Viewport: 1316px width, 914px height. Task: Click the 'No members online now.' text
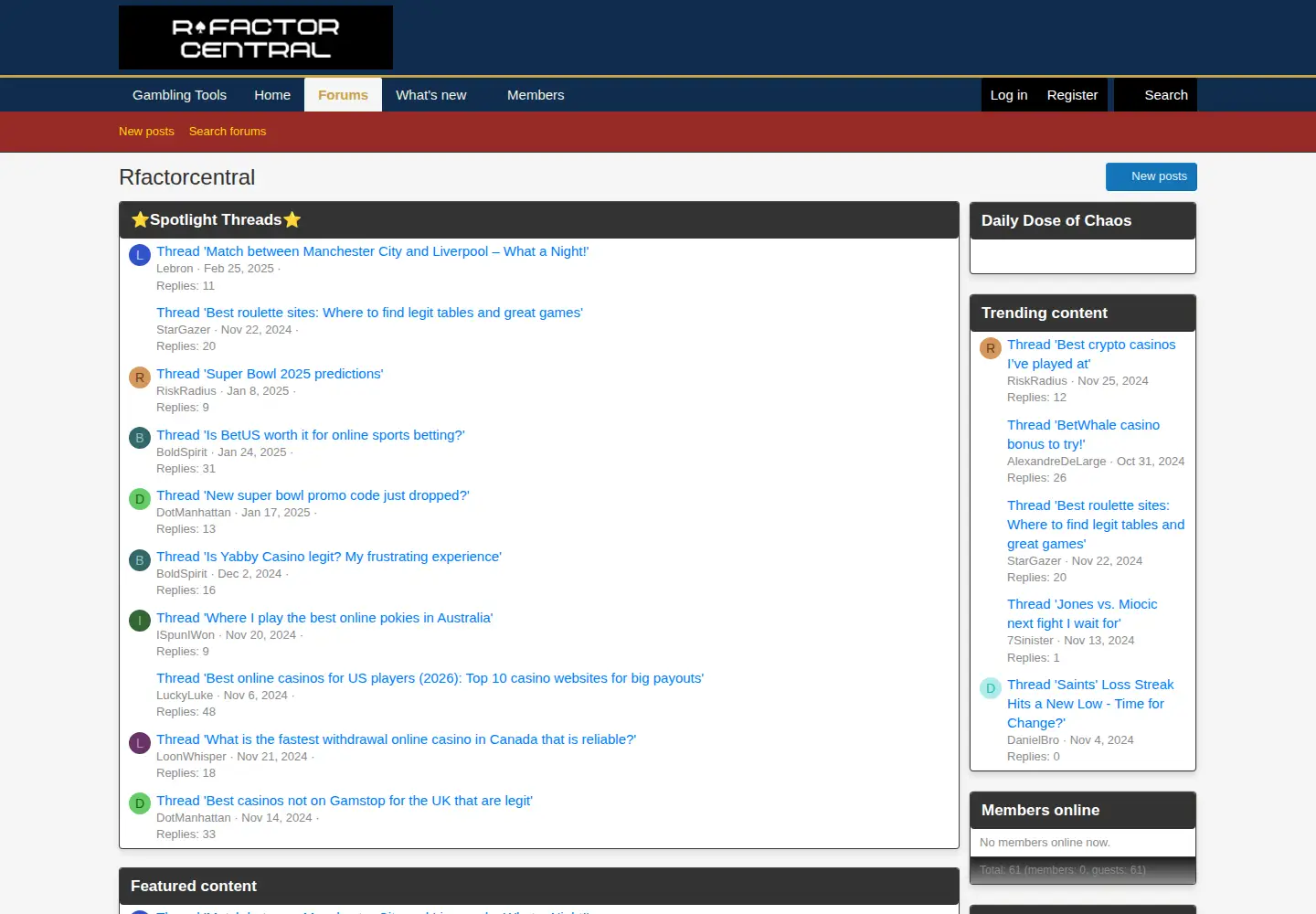(1045, 843)
